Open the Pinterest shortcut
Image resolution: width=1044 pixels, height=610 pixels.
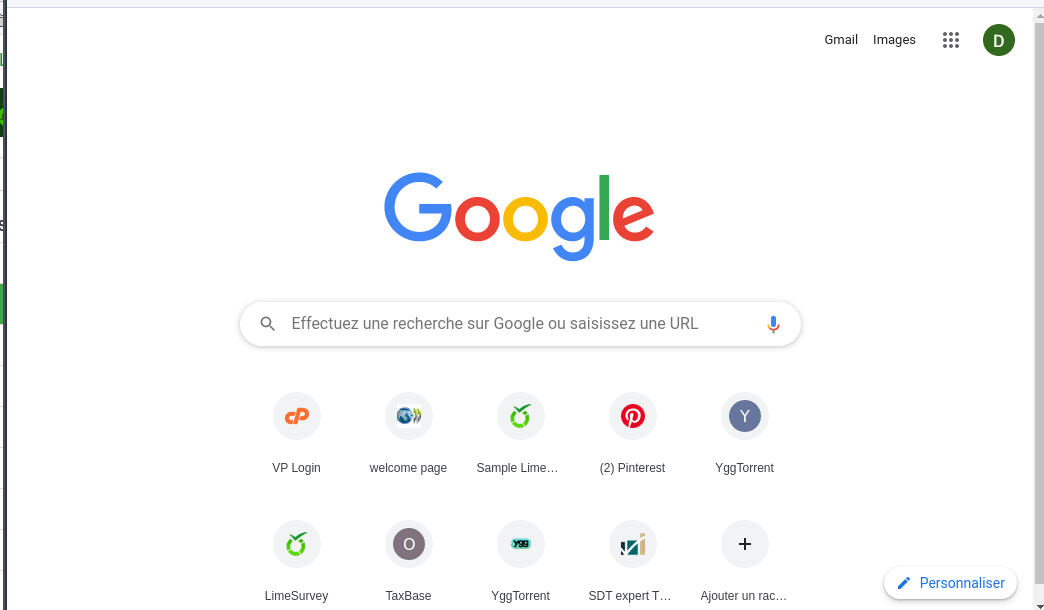point(633,416)
